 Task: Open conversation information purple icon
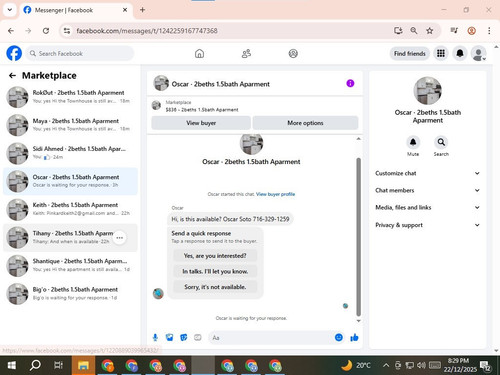350,83
